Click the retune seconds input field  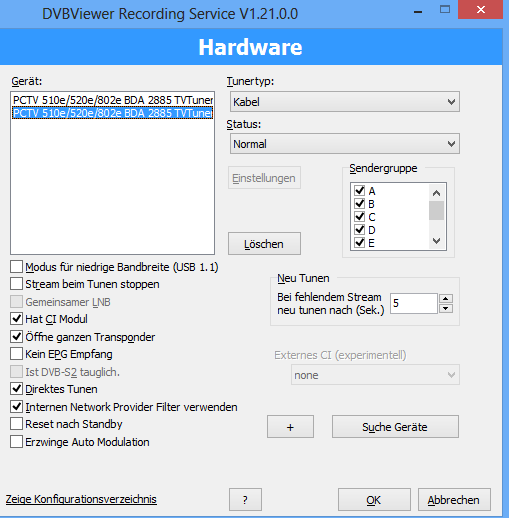click(x=414, y=303)
